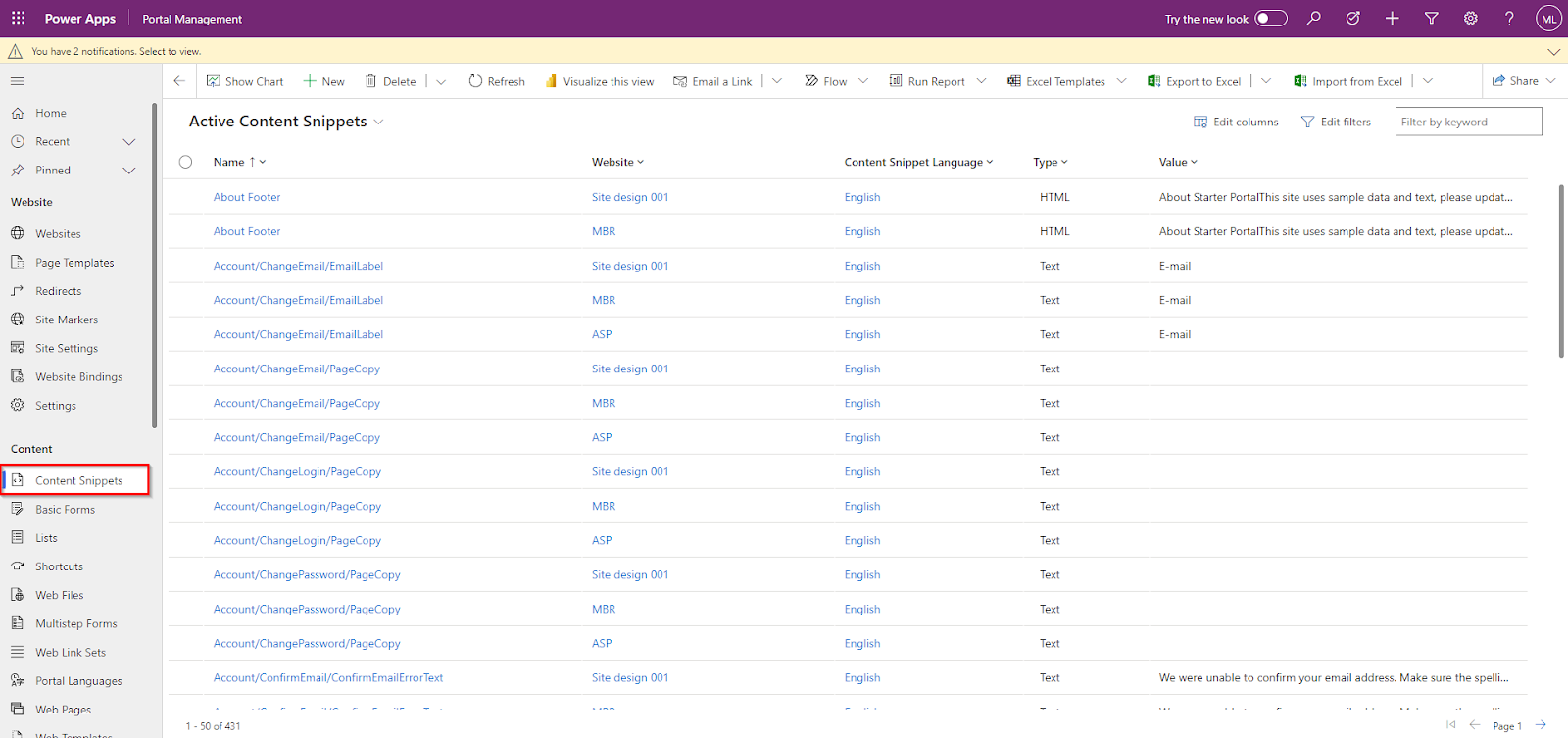Image resolution: width=1568 pixels, height=738 pixels.
Task: Open the ML user account avatar
Action: [x=1548, y=18]
